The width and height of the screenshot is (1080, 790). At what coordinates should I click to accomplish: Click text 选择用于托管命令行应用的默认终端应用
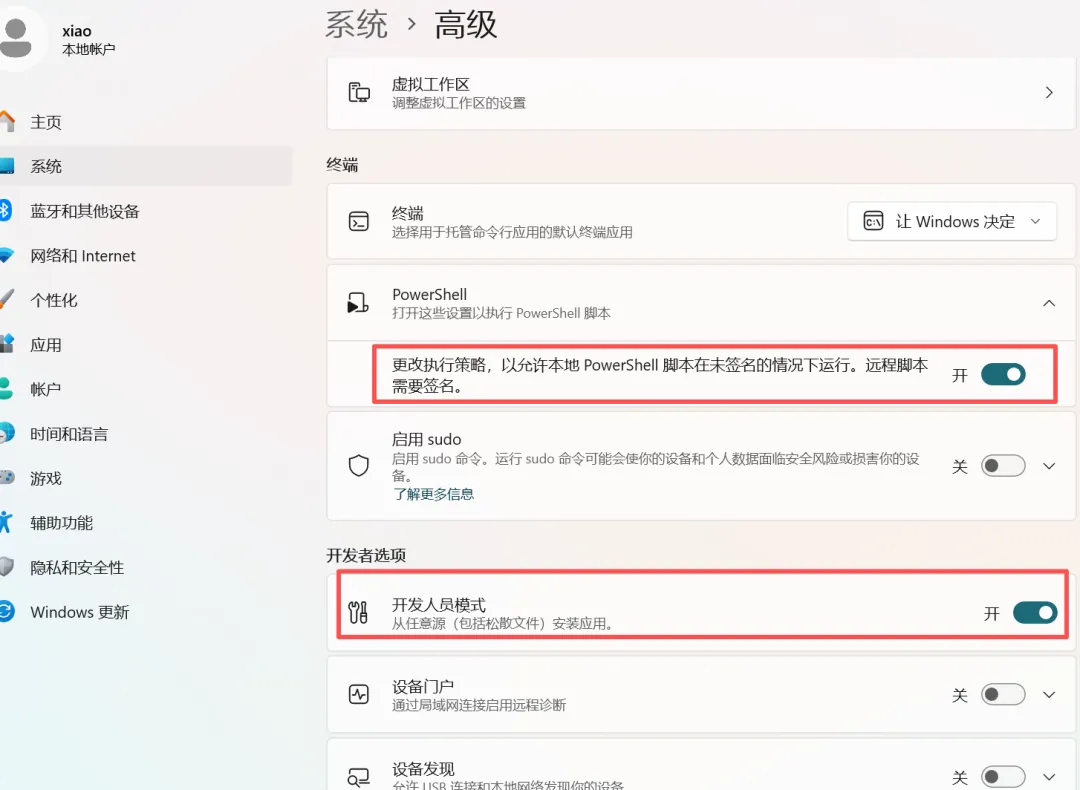(x=512, y=232)
